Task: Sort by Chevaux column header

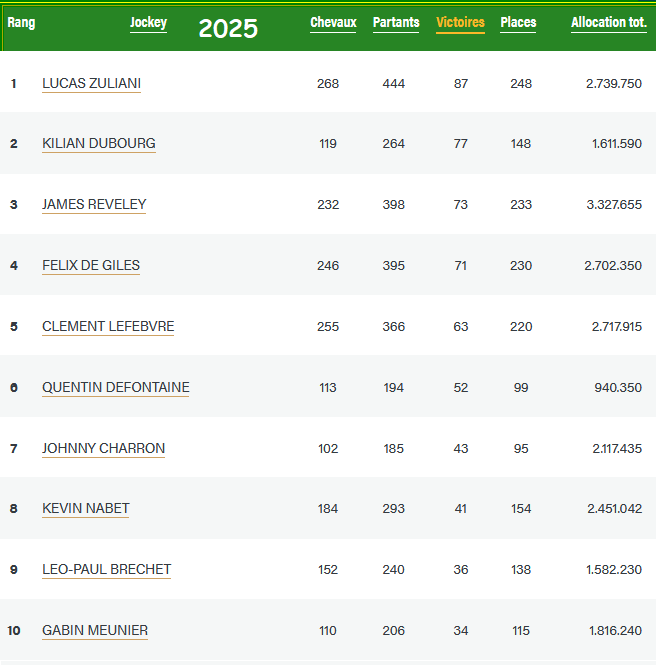Action: [333, 23]
